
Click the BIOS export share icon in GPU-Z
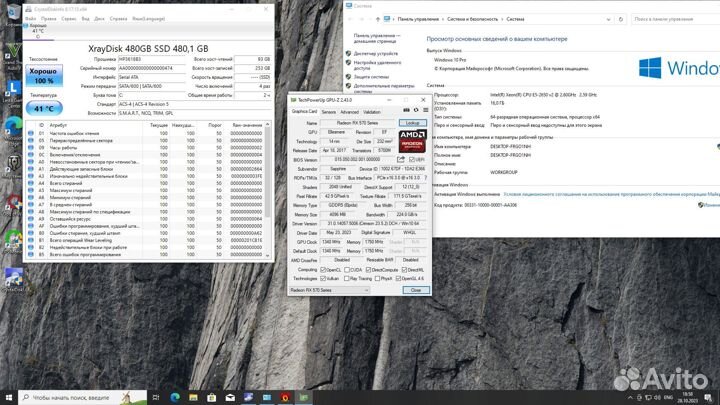(x=401, y=159)
